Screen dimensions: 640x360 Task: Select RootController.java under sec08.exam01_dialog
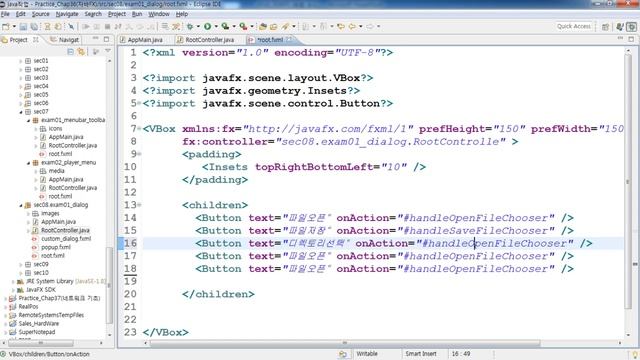tap(65, 230)
